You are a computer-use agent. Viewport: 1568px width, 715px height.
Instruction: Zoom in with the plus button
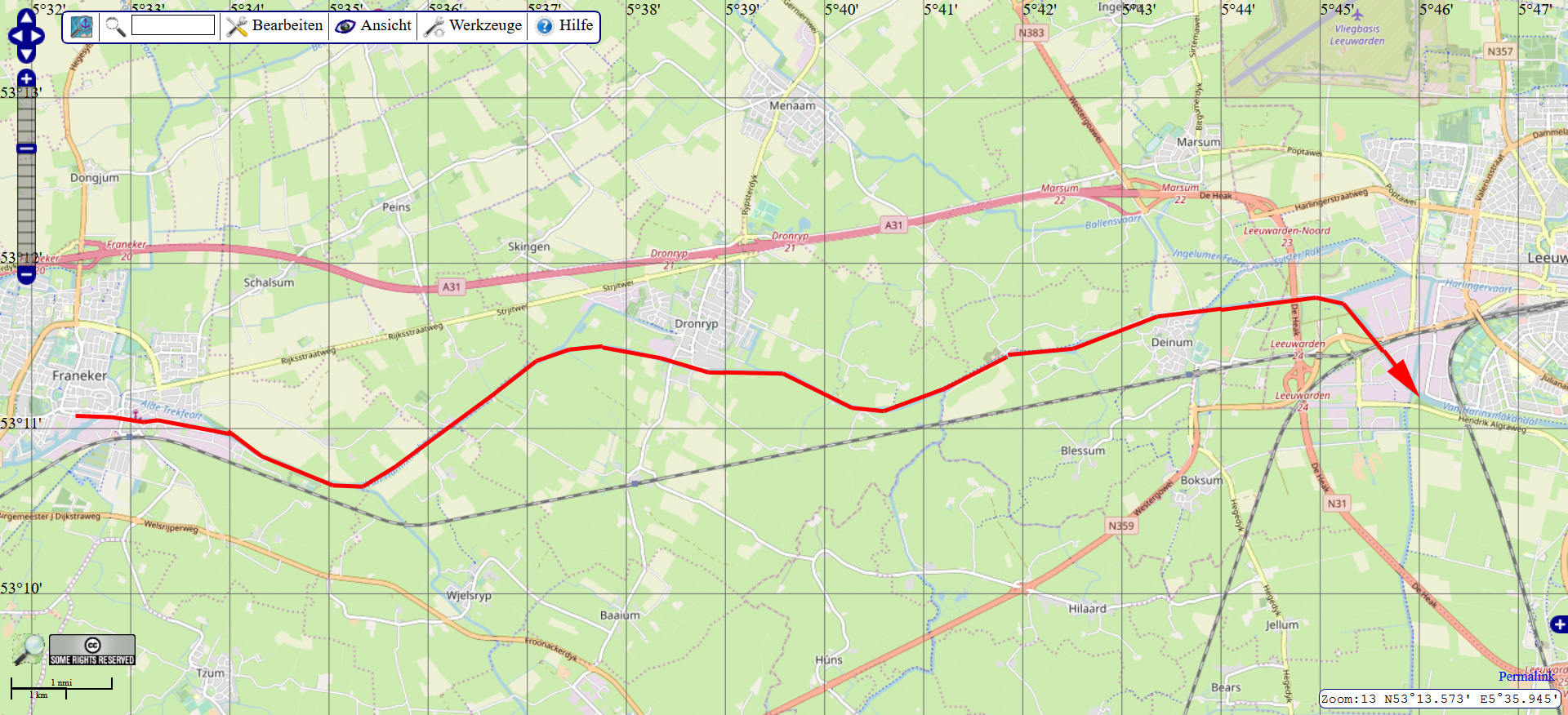tap(26, 78)
